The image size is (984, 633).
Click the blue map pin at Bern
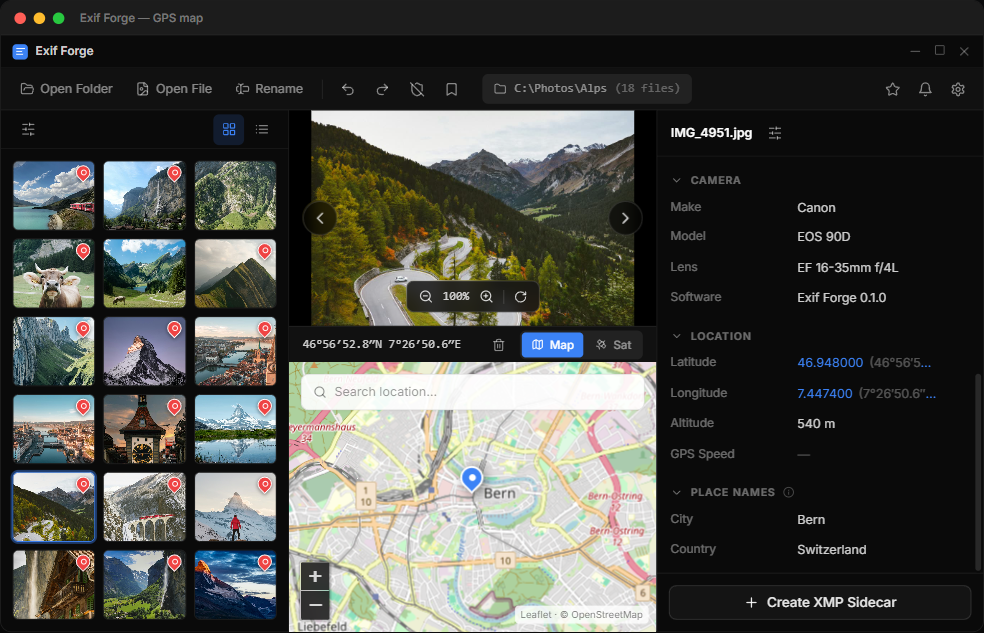pyautogui.click(x=471, y=479)
